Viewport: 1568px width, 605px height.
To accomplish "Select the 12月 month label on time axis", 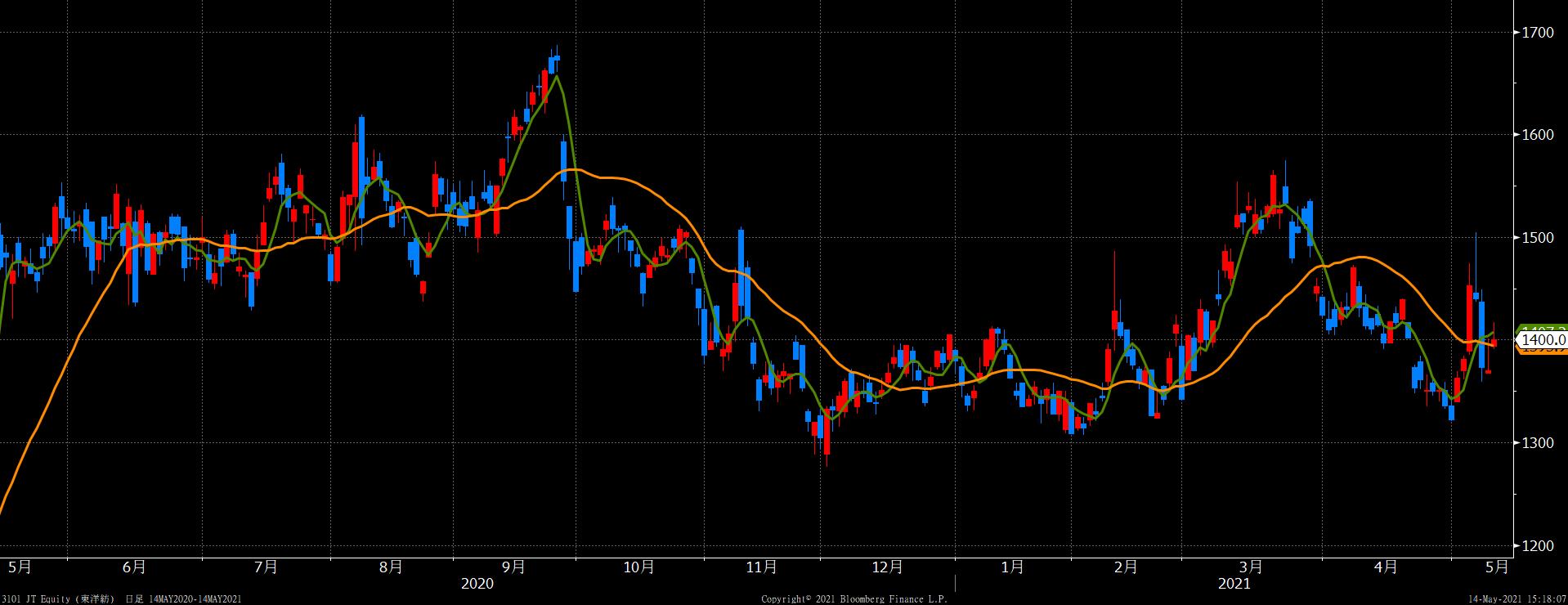I will [887, 567].
